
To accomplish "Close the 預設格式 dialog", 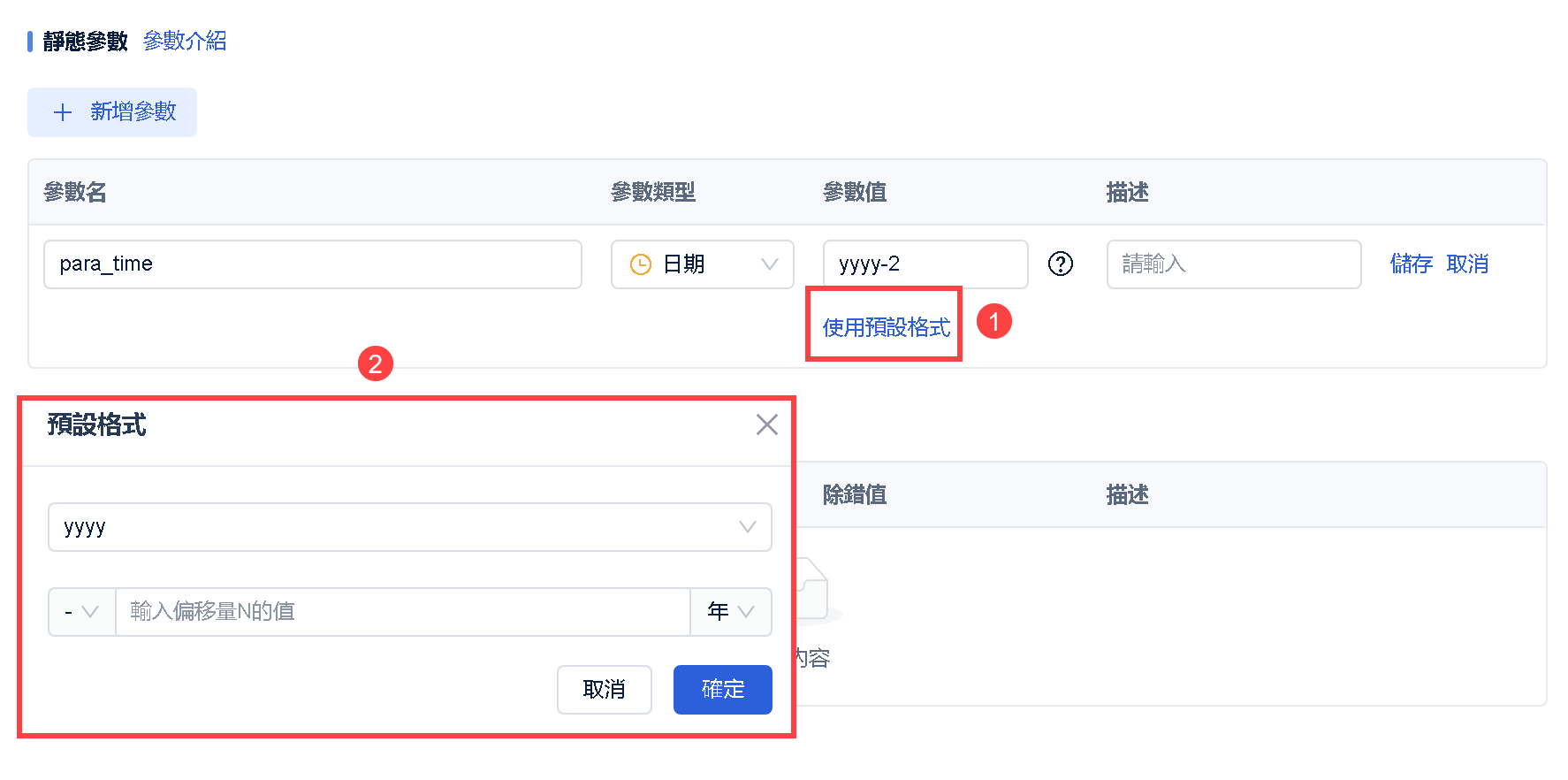I will click(x=766, y=424).
